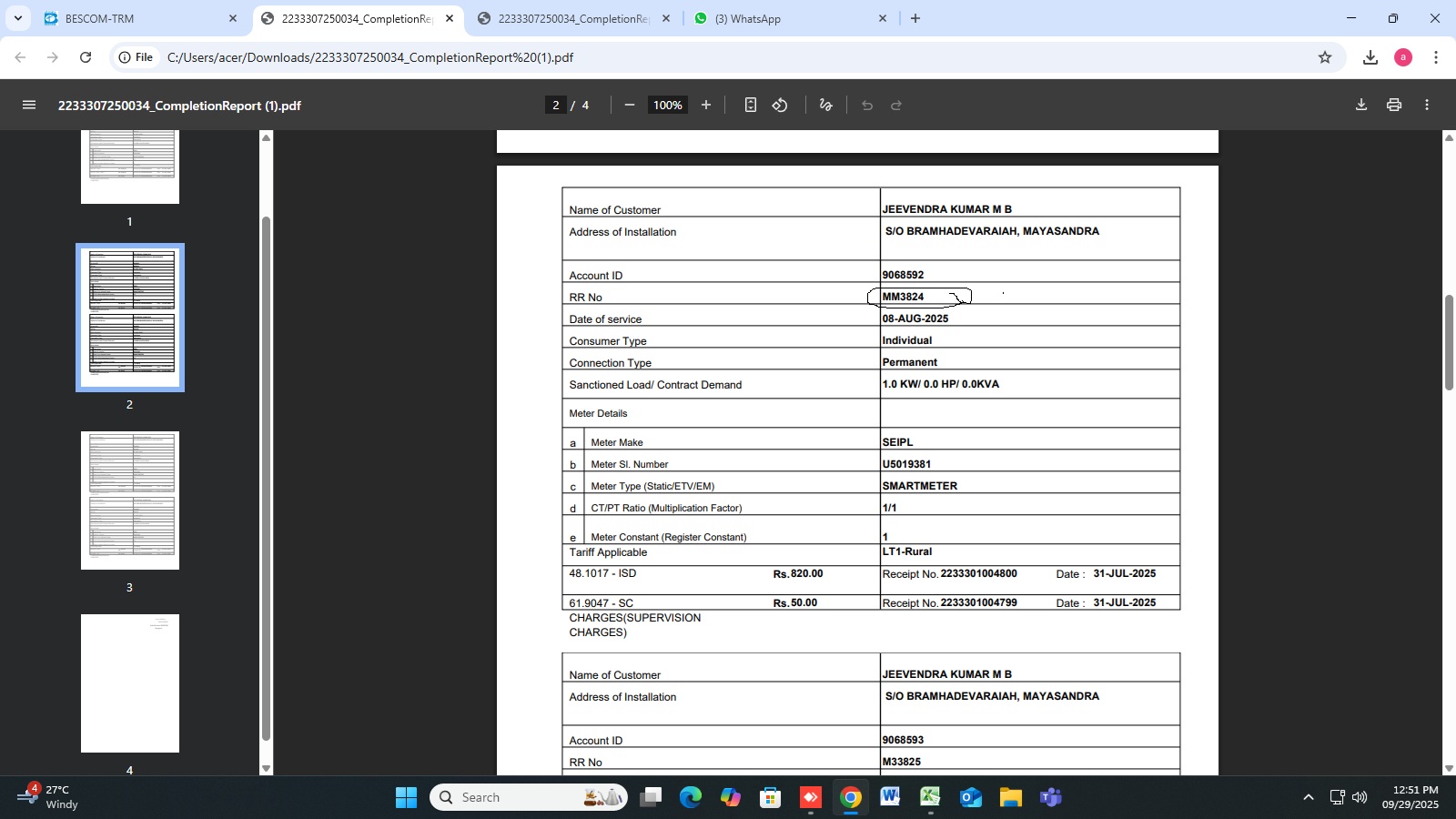Open volume control in system tray

pyautogui.click(x=1360, y=797)
